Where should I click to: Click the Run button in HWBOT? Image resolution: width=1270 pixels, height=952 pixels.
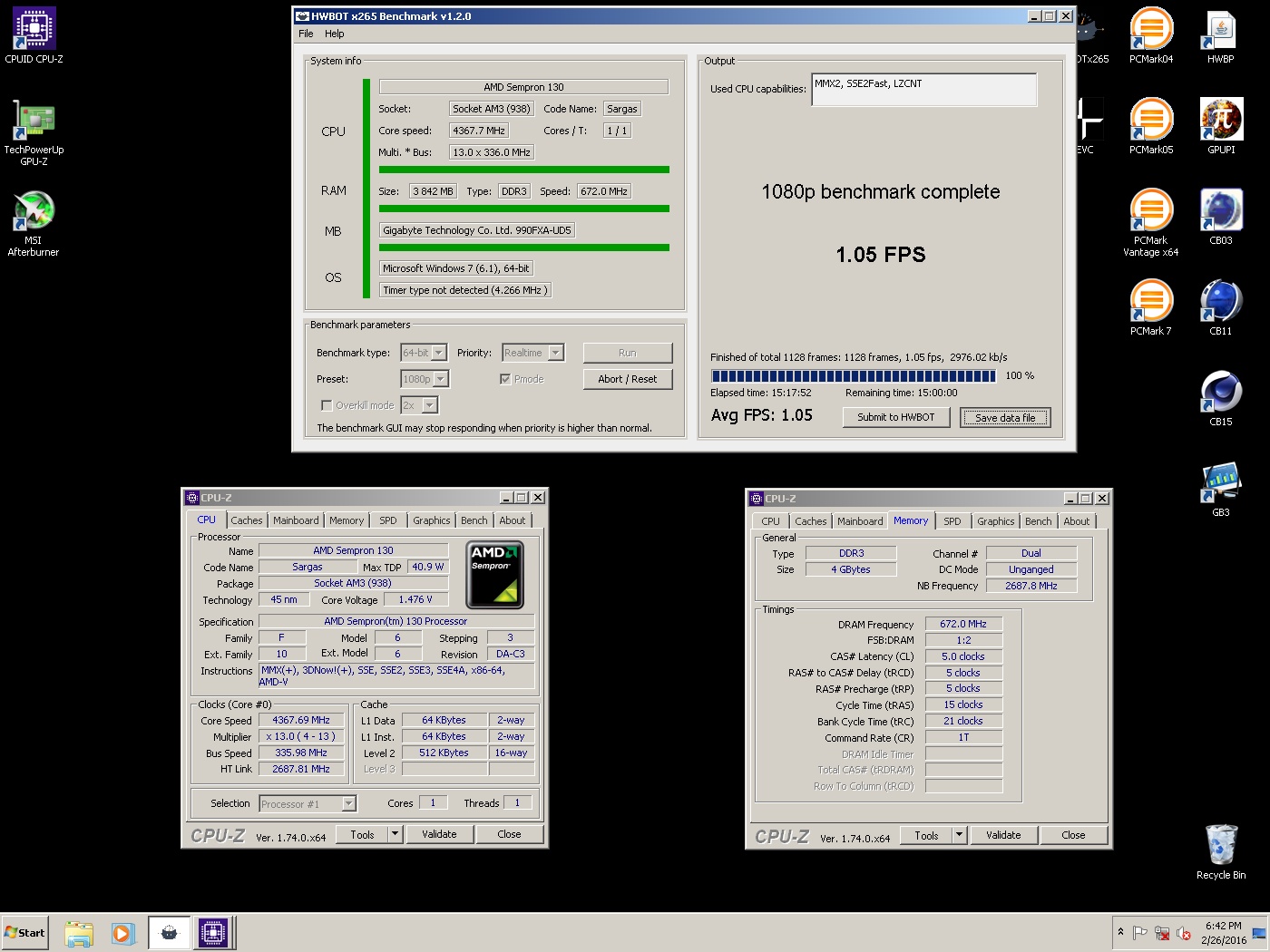[628, 353]
